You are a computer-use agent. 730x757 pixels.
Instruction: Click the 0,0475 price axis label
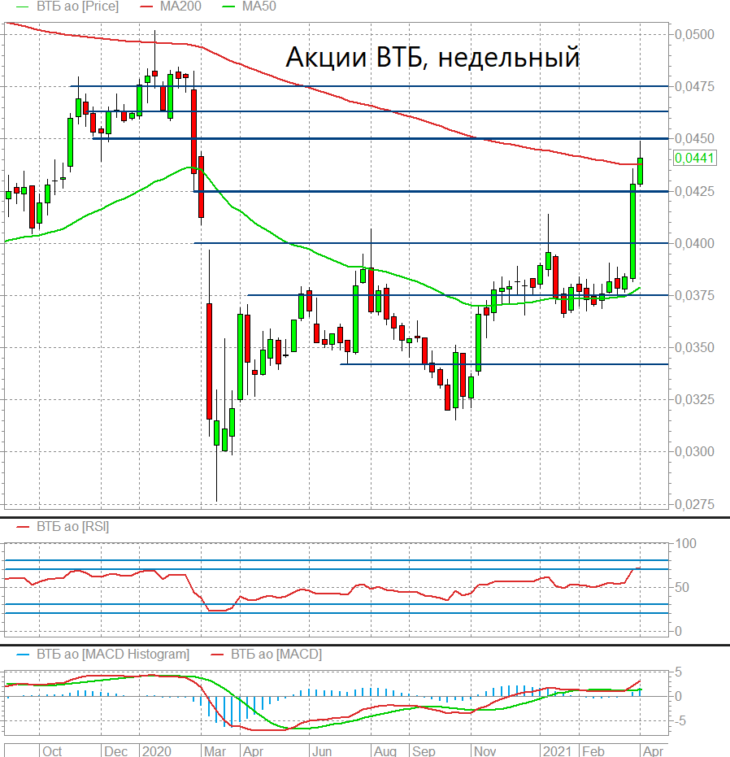(694, 86)
